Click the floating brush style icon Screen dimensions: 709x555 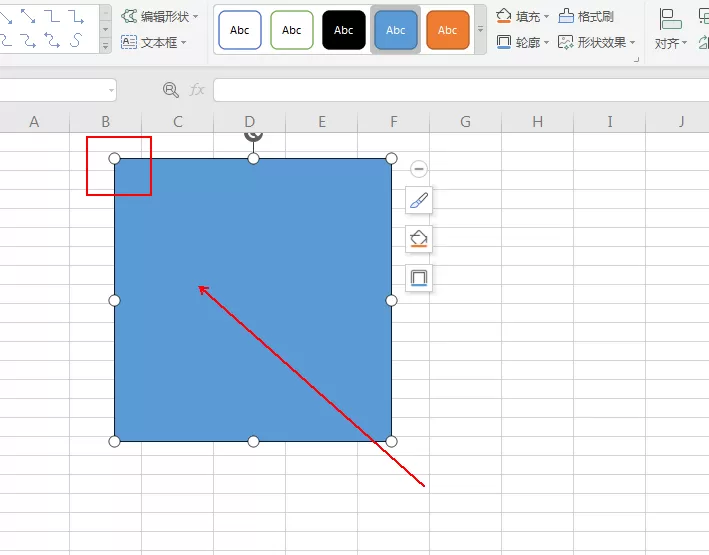(x=419, y=200)
